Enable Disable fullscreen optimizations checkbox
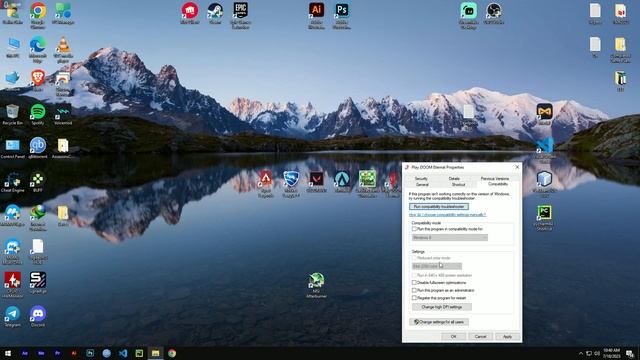The height and width of the screenshot is (360, 640). tap(414, 282)
